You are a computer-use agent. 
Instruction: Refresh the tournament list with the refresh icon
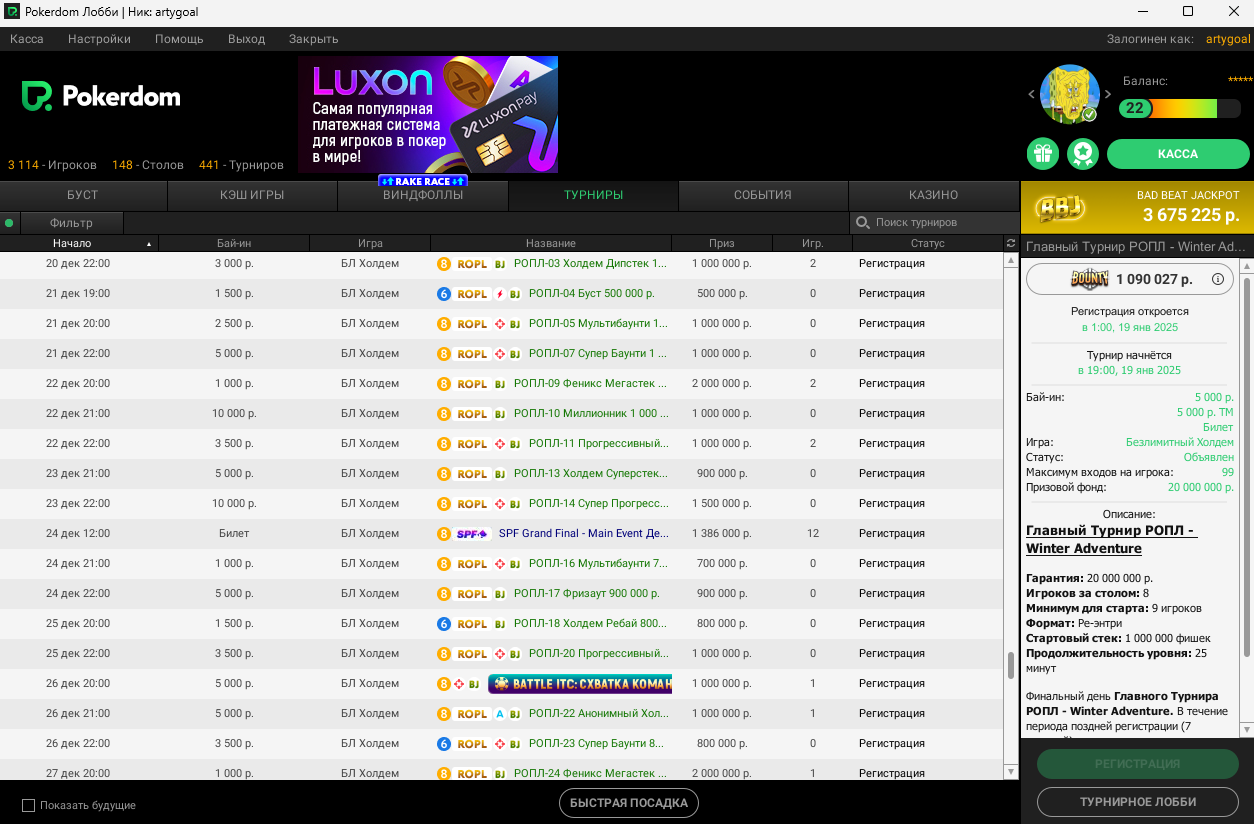coord(1010,244)
